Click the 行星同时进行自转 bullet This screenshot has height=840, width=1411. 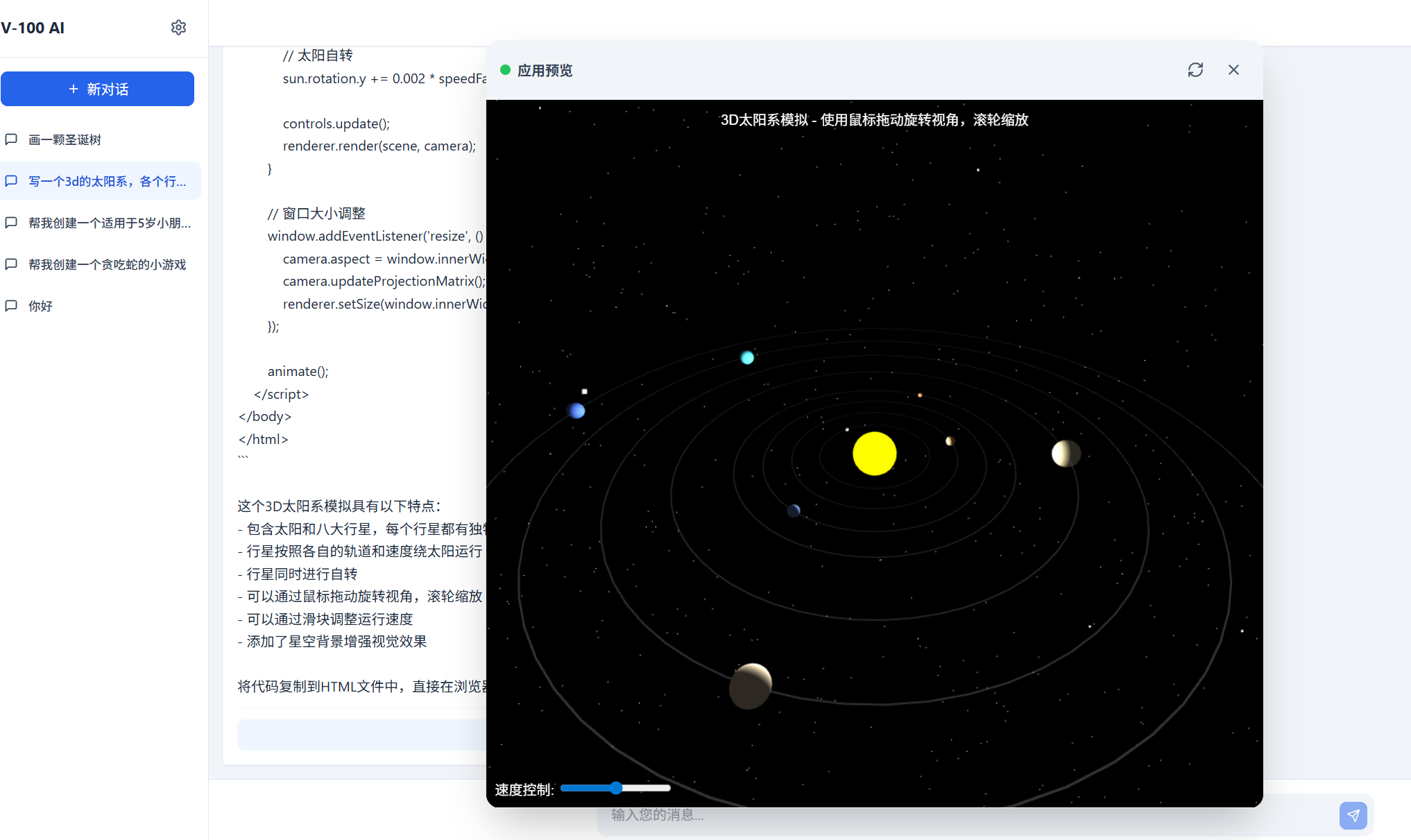pos(298,574)
